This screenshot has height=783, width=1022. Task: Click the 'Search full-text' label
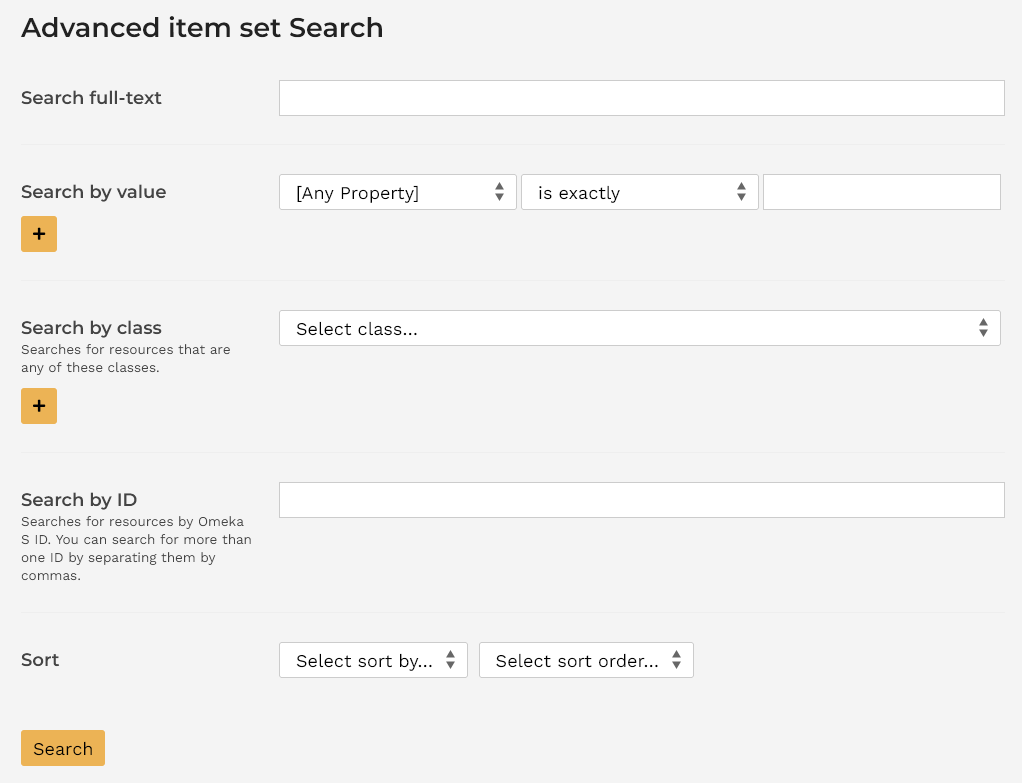(91, 98)
